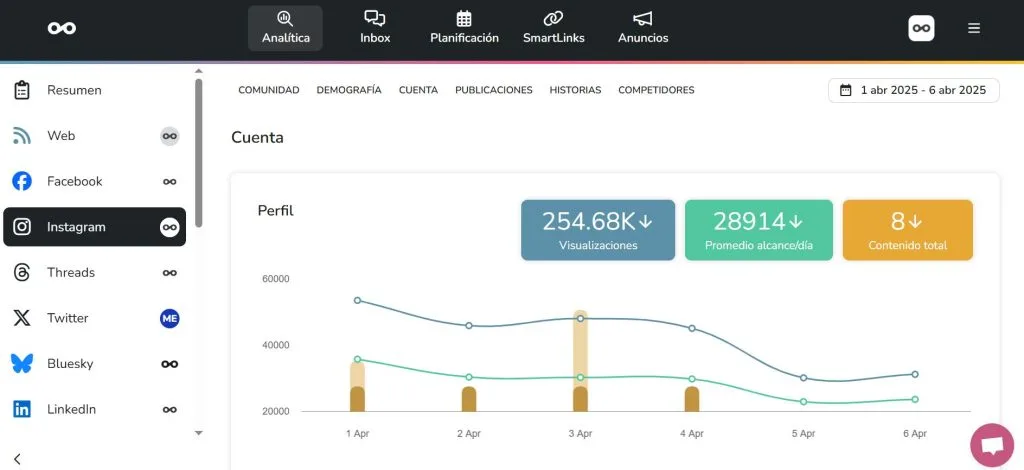Click the 1 Apr visualizaciones data point

coord(357,300)
